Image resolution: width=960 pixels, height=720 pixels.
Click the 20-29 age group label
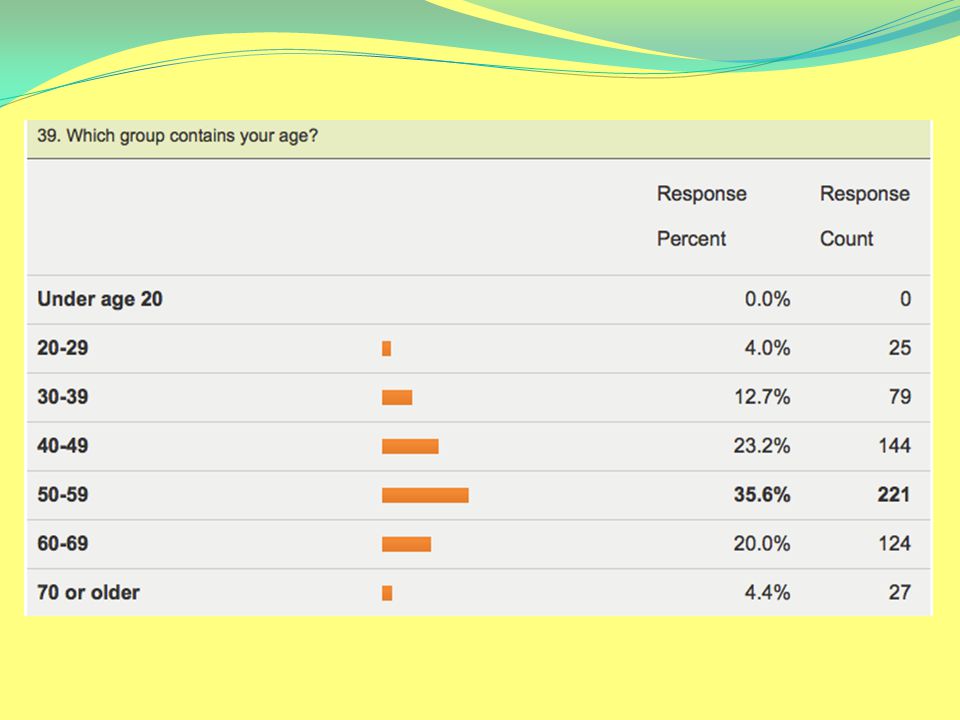click(62, 348)
